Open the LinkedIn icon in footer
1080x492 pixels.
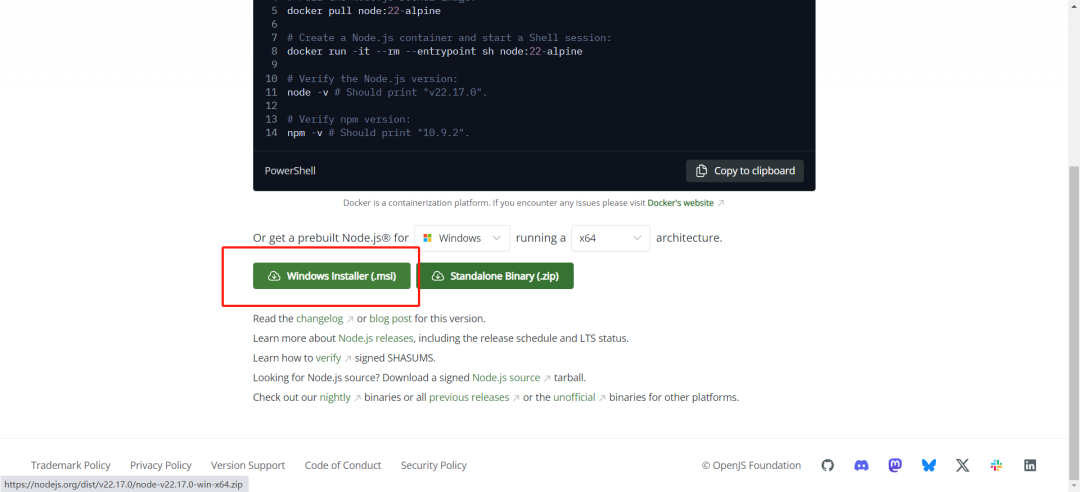pos(1030,465)
